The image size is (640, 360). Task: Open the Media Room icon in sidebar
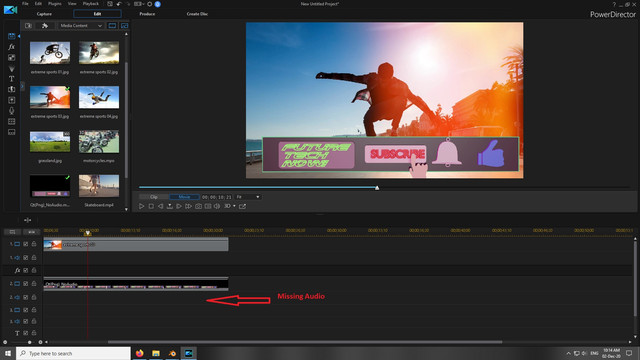click(x=11, y=36)
